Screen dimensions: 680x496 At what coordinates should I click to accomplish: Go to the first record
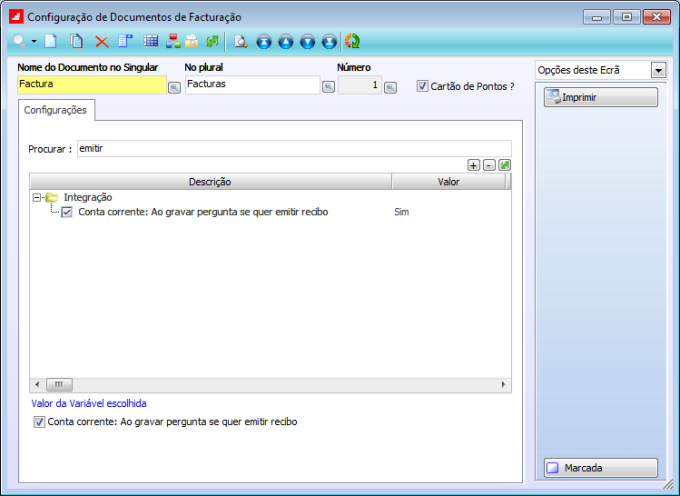click(264, 42)
